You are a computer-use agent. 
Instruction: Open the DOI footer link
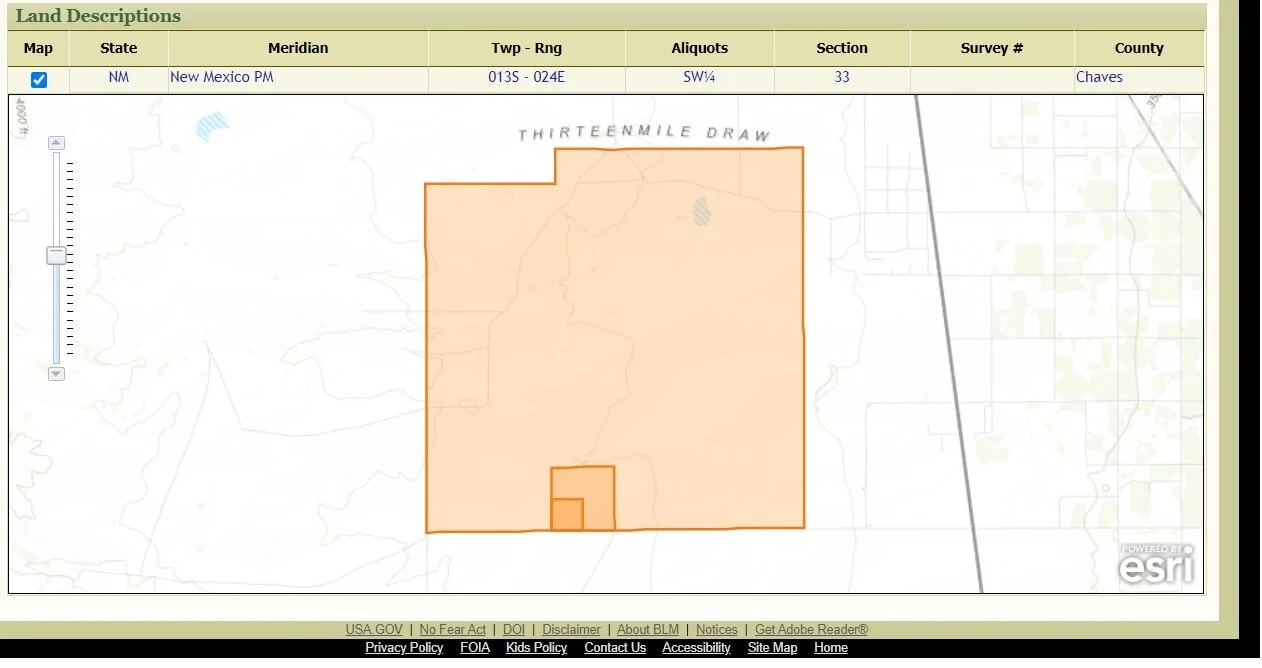514,629
